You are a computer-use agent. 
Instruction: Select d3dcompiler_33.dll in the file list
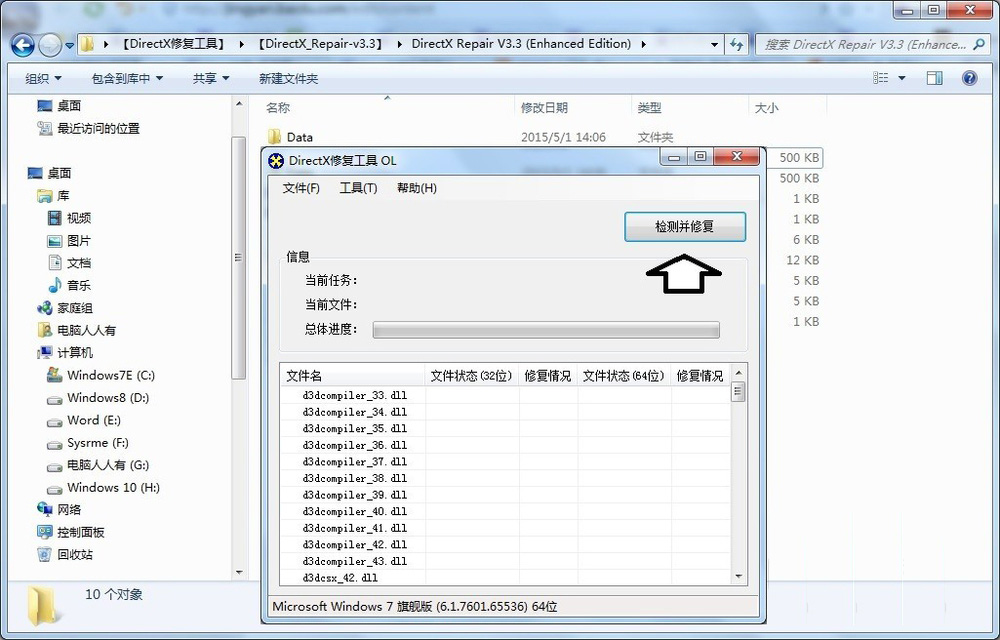355,395
